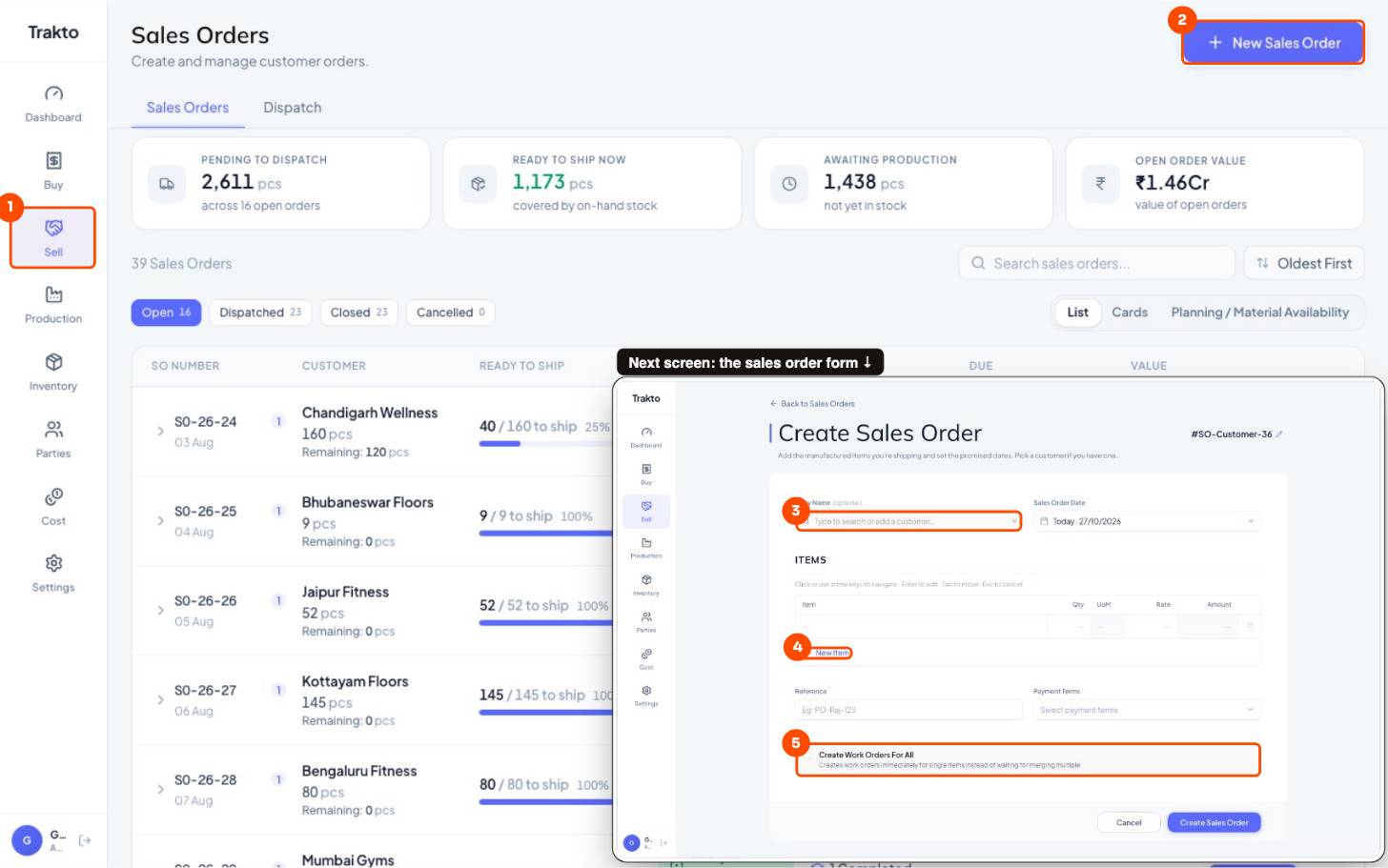This screenshot has width=1388, height=868.
Task: Expand the SO-26-28 order row
Action: (160, 790)
